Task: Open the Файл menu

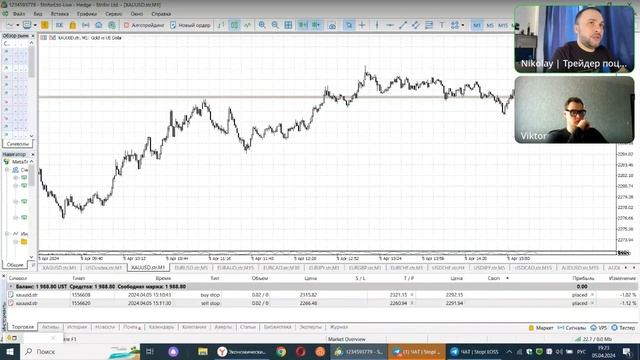Action: [x=19, y=14]
